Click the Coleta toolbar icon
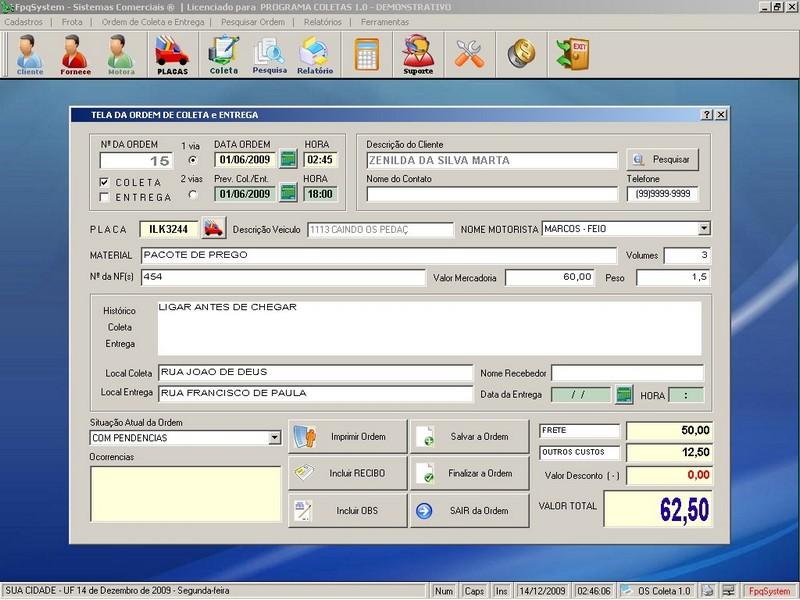 (224, 54)
